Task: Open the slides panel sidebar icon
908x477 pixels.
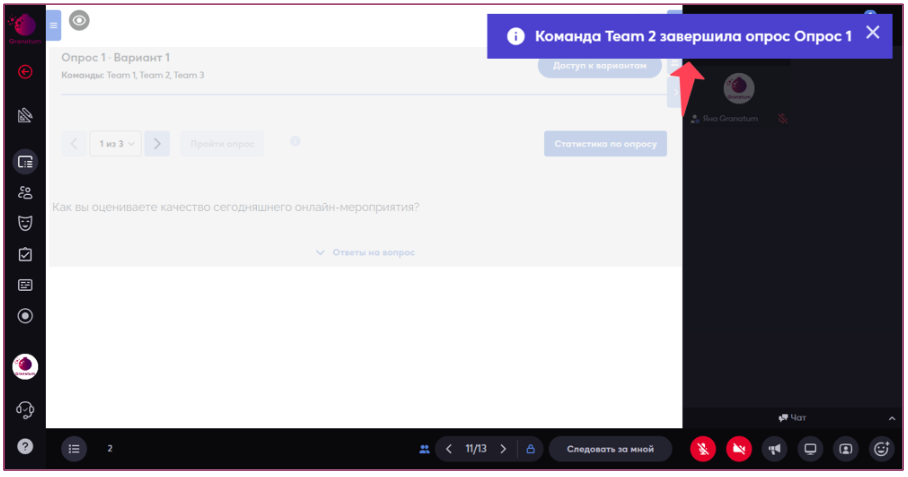Action: [x=25, y=162]
